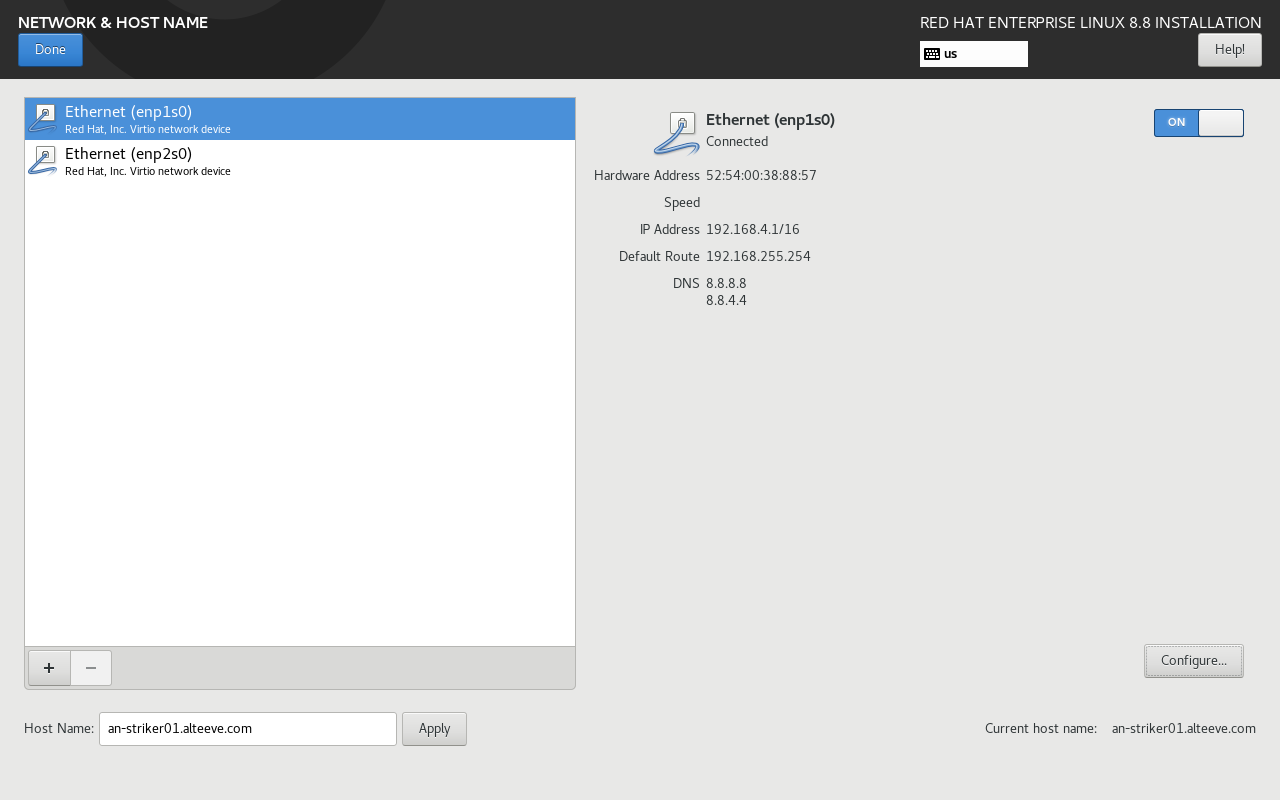Image resolution: width=1280 pixels, height=800 pixels.
Task: Click the Ethernet (enp1s0) heading in details
Action: pyautogui.click(x=770, y=120)
